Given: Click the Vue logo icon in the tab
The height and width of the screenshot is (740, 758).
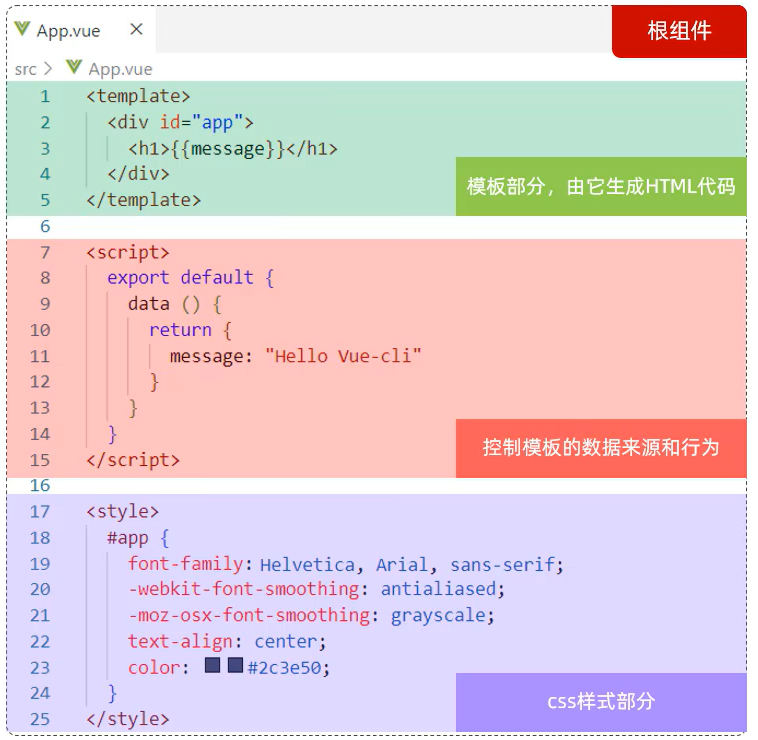Looking at the screenshot, I should tap(22, 29).
